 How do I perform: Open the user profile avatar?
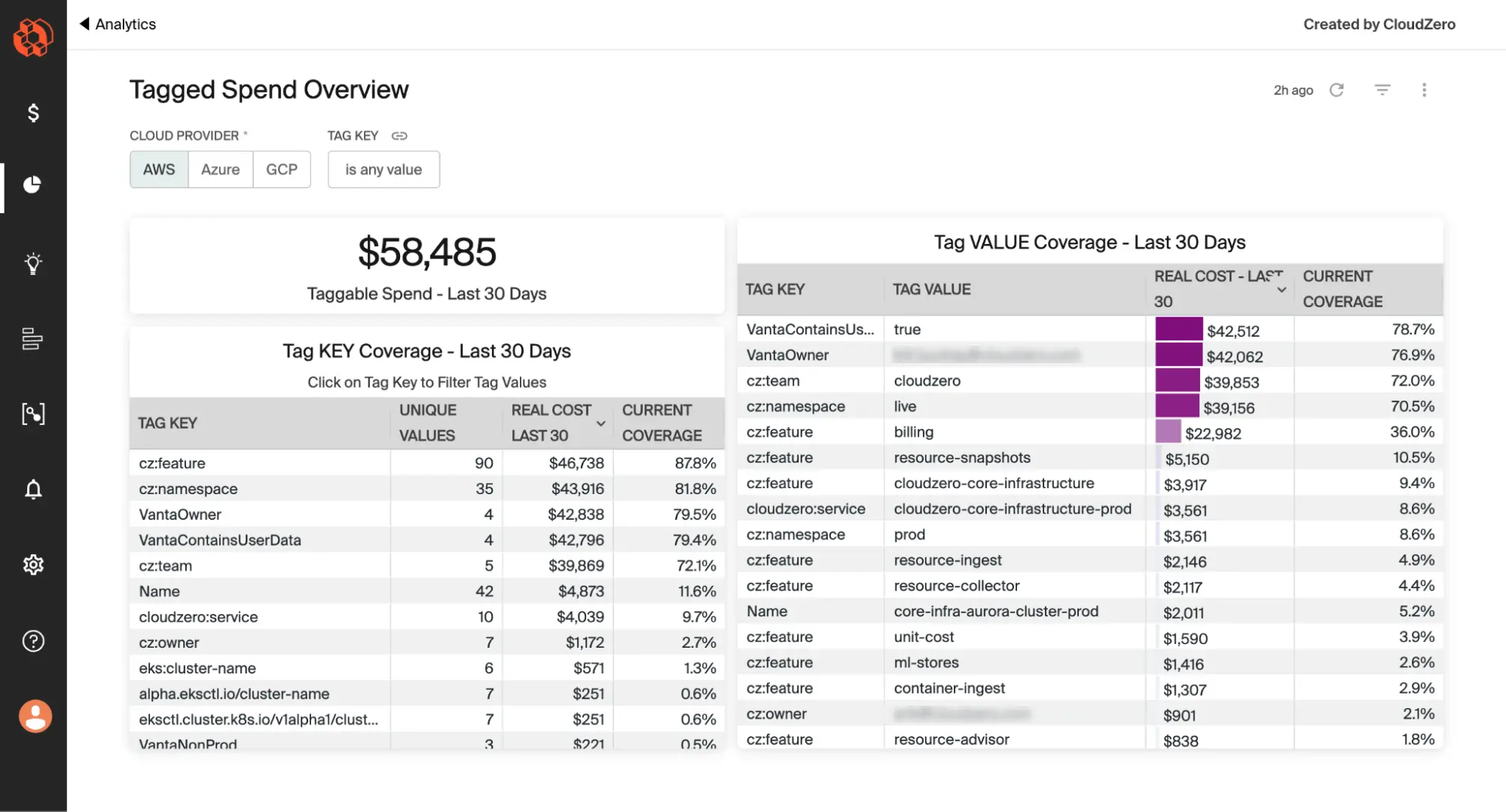(x=35, y=716)
